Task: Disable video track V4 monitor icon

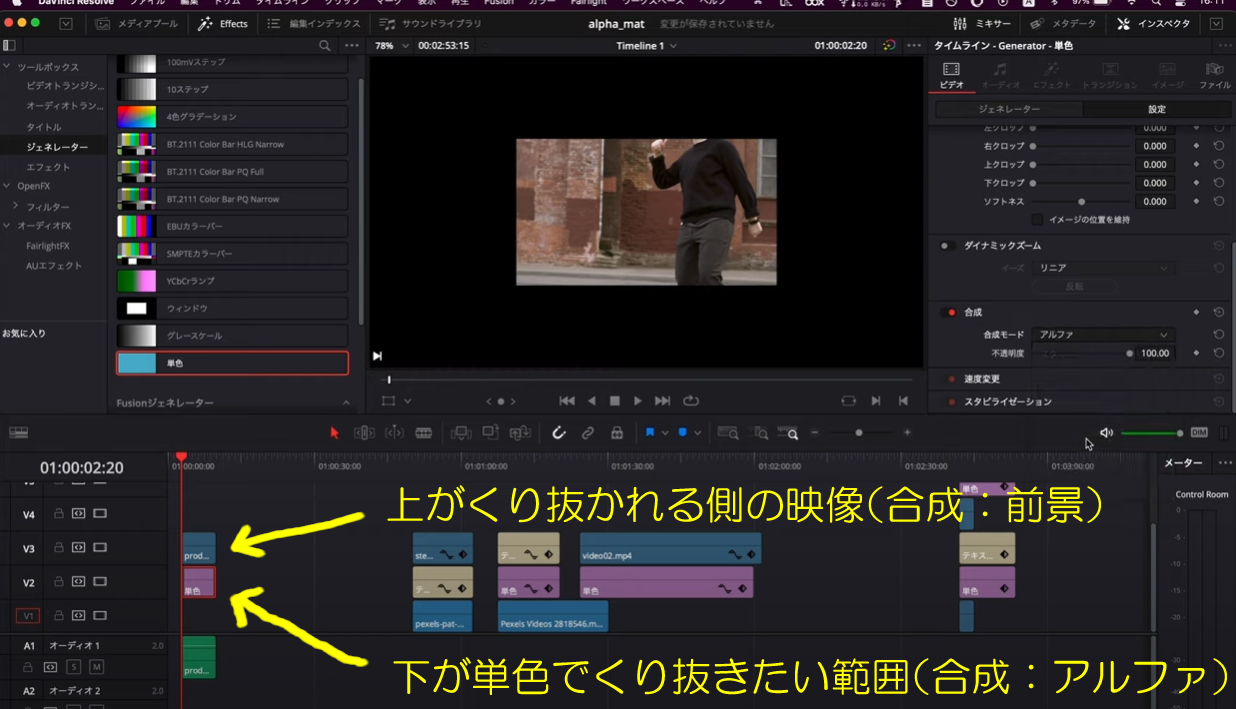Action: tap(100, 514)
